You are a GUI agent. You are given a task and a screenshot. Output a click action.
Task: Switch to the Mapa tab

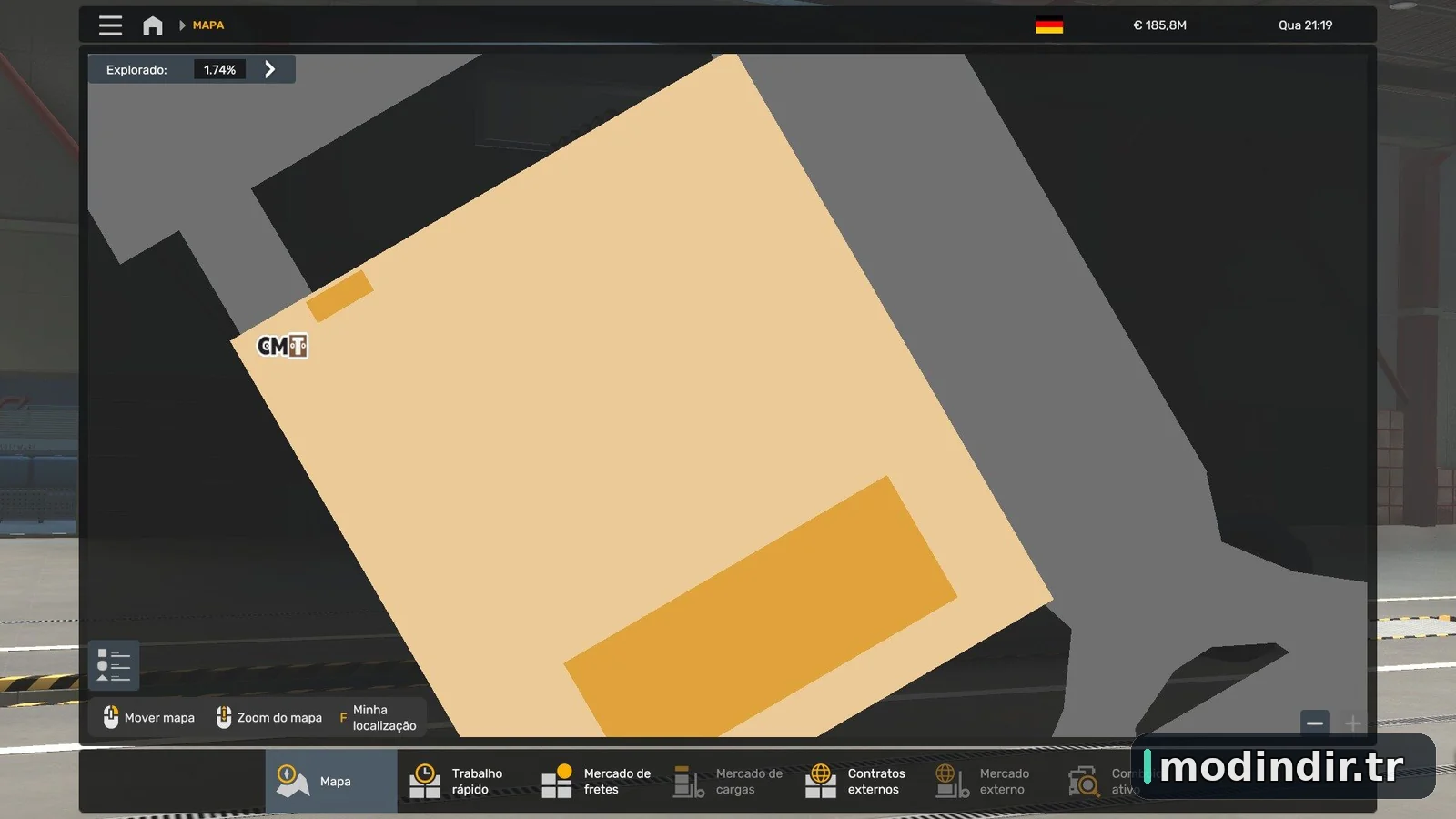[331, 781]
